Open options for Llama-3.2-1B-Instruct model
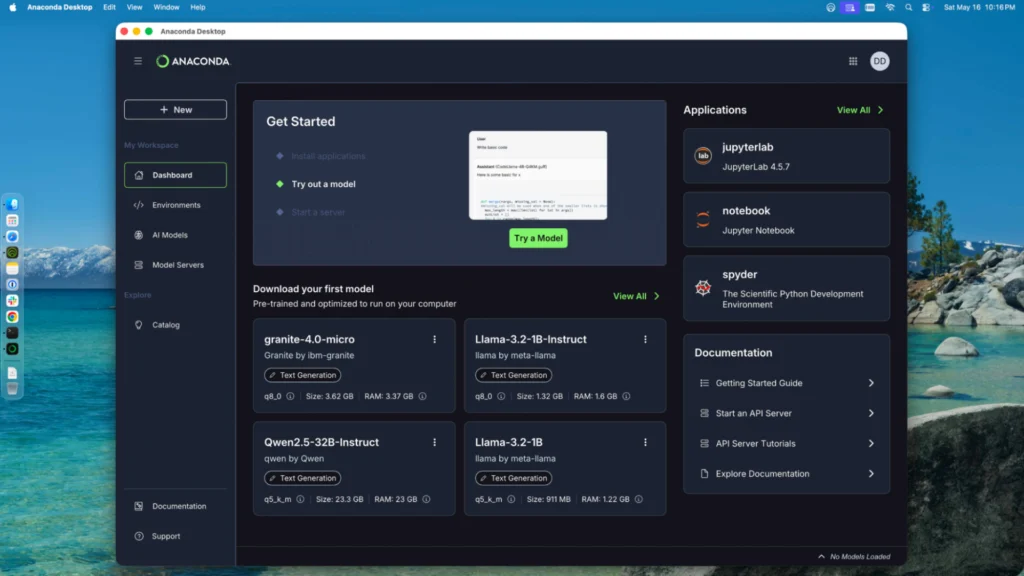1024x576 pixels. click(645, 340)
